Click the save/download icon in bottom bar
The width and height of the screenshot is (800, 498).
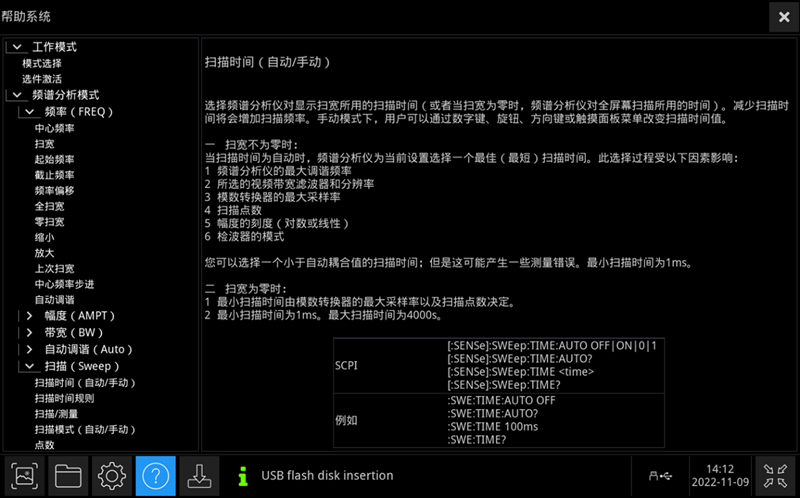tap(199, 475)
